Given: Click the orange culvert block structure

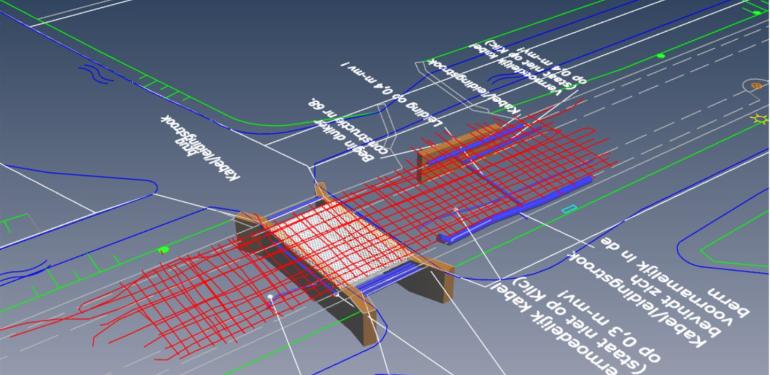Looking at the screenshot, I should click(459, 150).
